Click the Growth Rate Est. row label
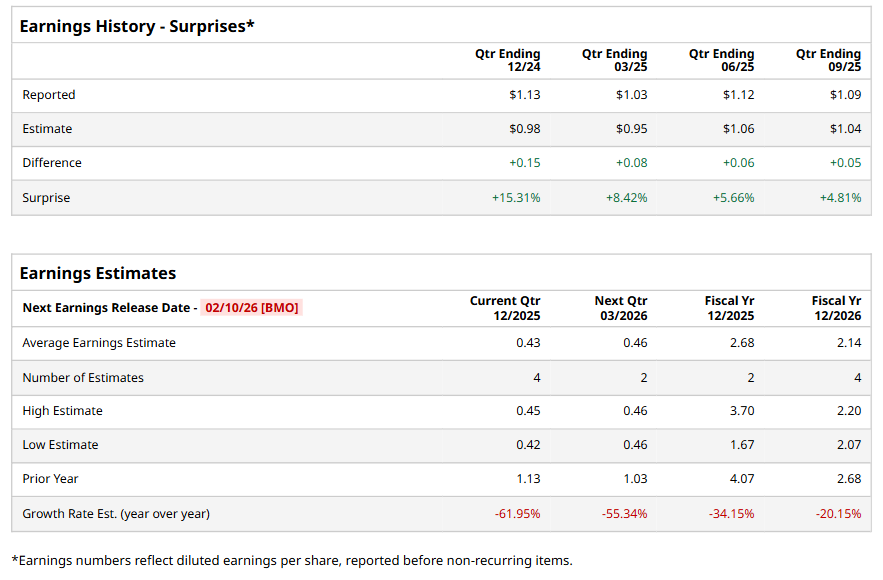Viewport: 883px width, 580px height. click(x=116, y=514)
